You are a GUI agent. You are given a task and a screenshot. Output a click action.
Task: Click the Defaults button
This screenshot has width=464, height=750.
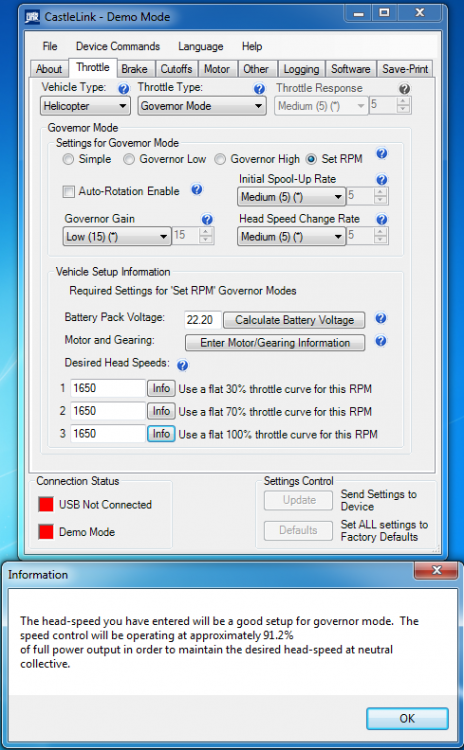click(298, 530)
